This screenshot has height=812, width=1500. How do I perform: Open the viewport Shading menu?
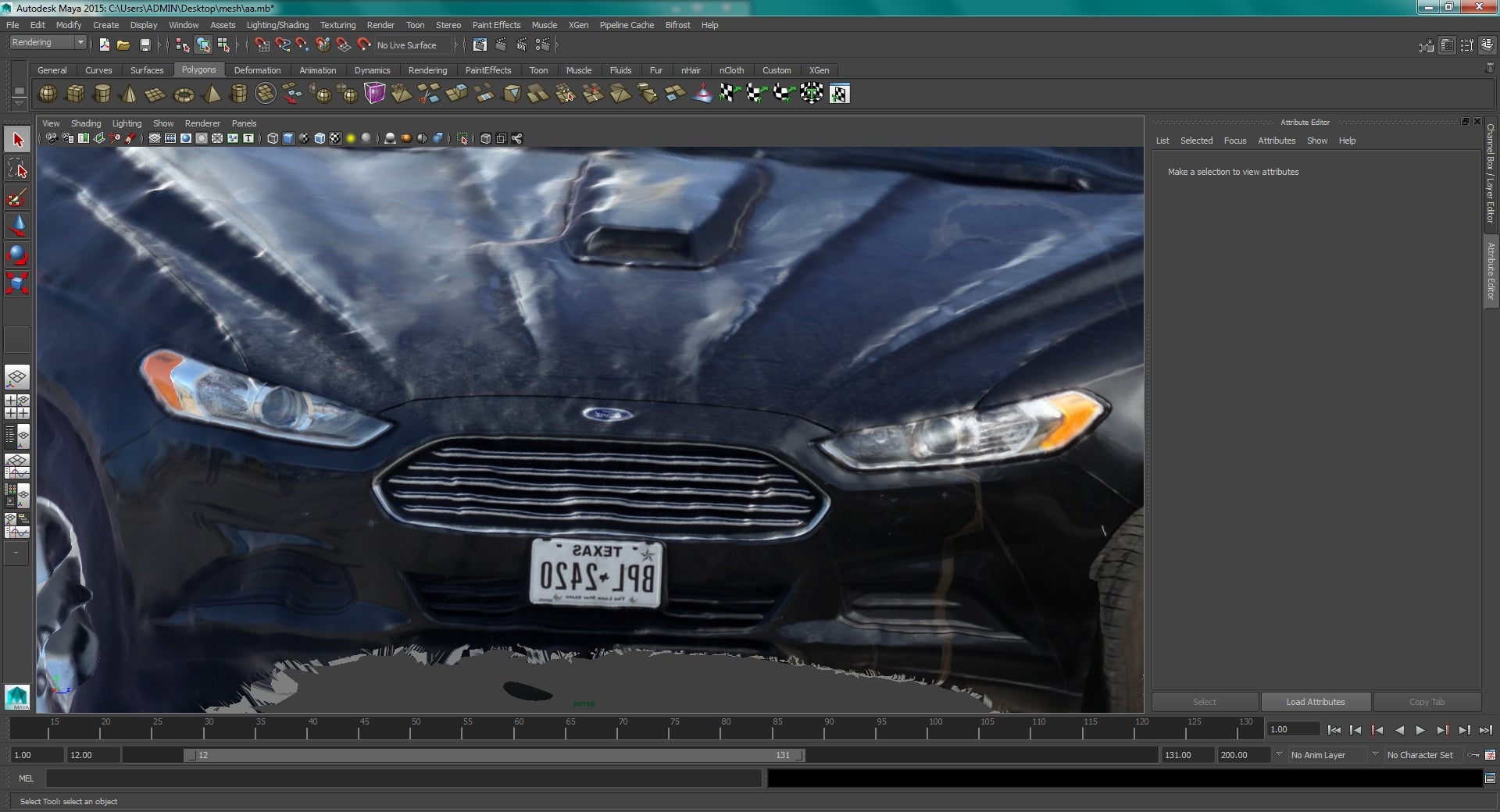(x=86, y=123)
